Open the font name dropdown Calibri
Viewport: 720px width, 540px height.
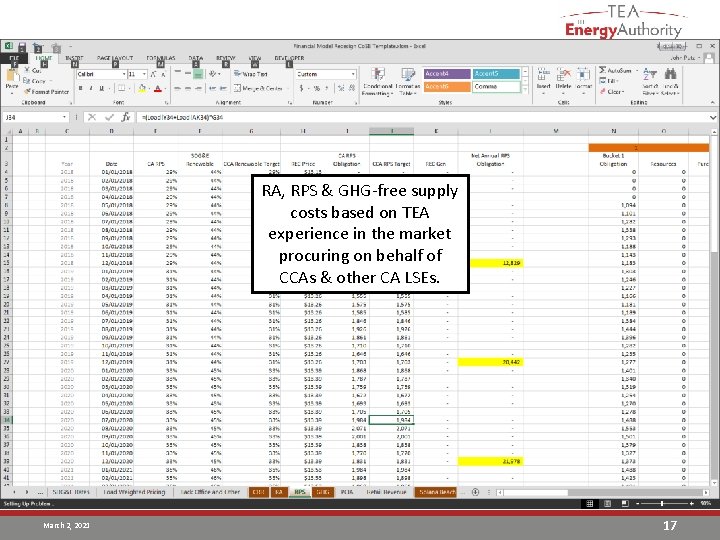click(x=124, y=74)
